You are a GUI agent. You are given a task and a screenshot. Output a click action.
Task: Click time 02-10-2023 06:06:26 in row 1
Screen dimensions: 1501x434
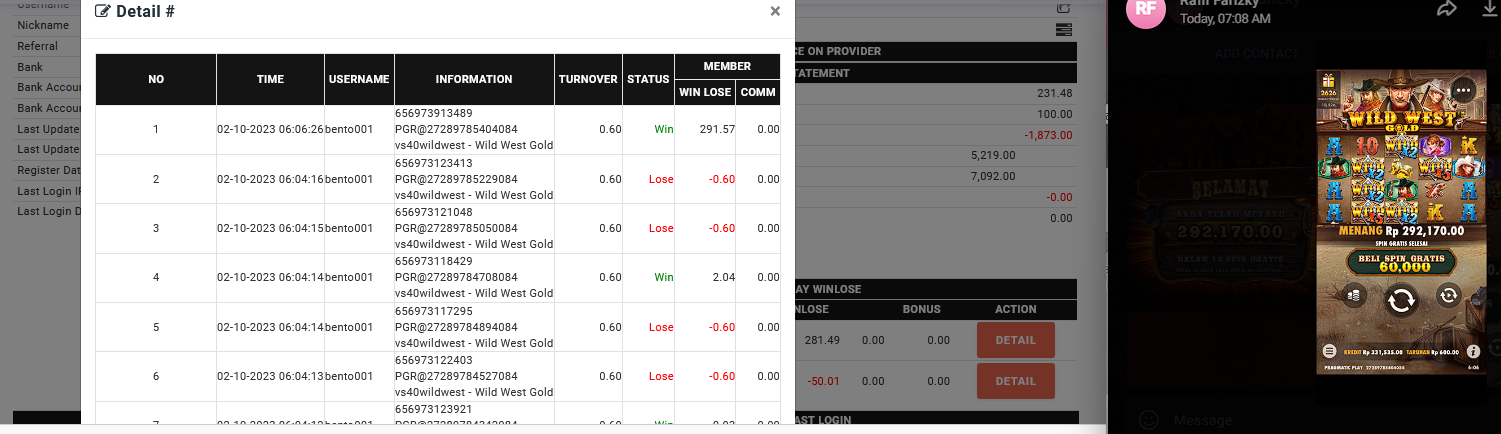(270, 130)
